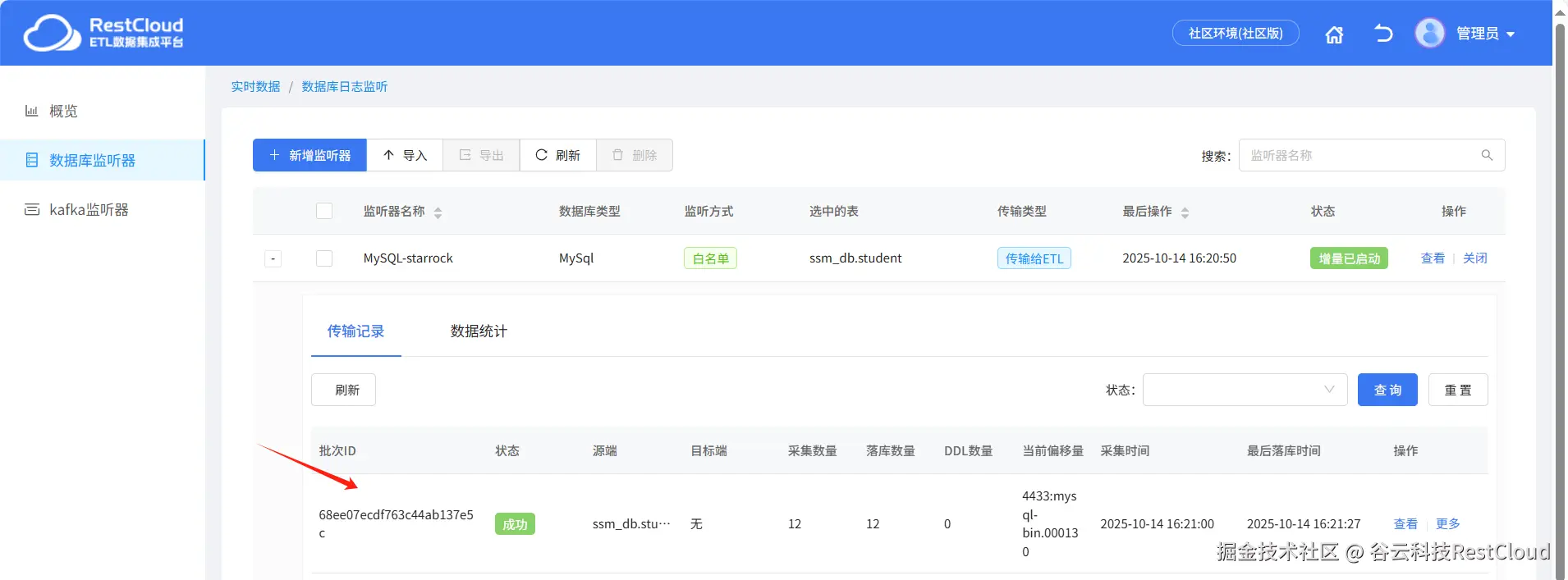
Task: Check the MySQL-starrock row checkbox
Action: click(324, 258)
